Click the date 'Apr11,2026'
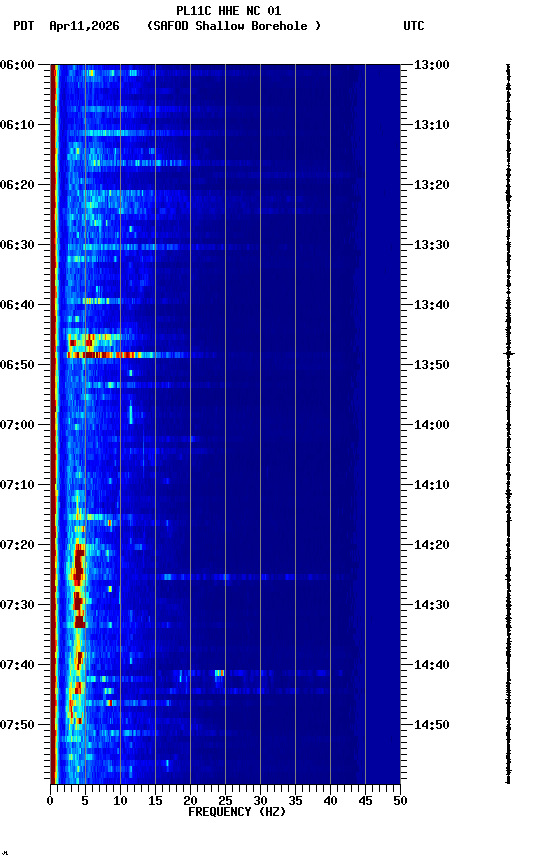 click(x=84, y=26)
